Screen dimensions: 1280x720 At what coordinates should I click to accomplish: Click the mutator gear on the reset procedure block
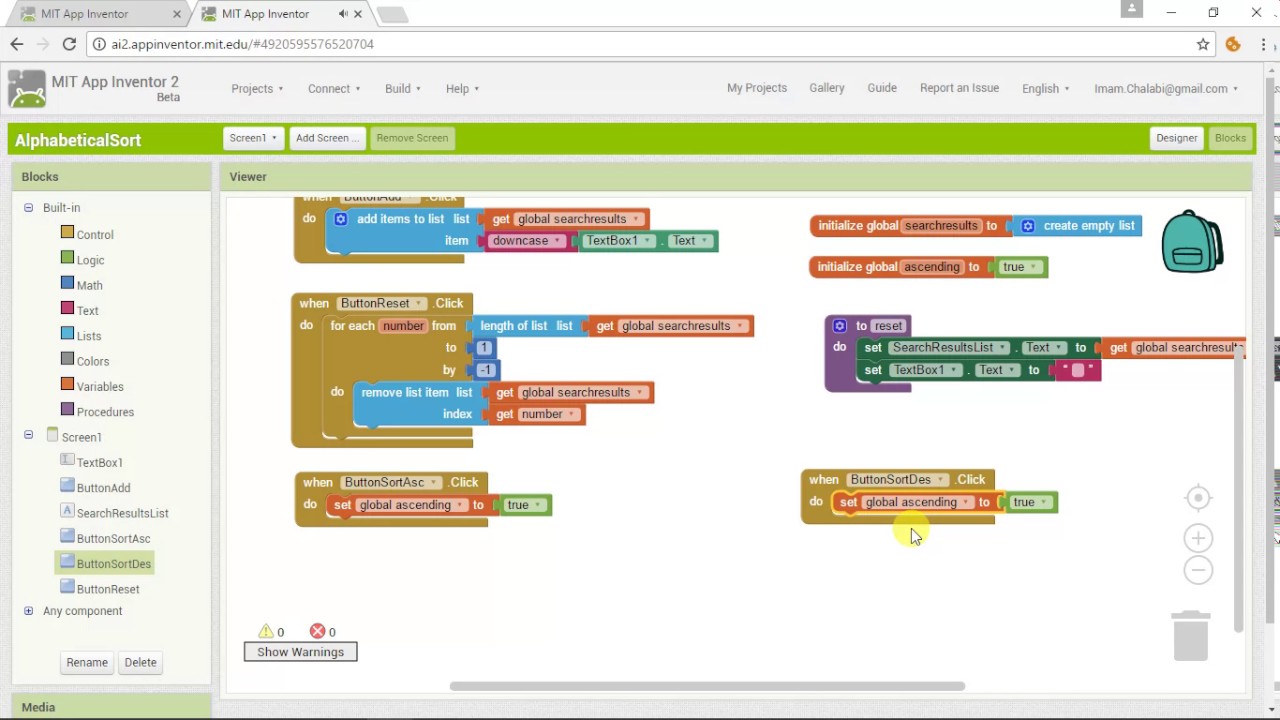(840, 326)
